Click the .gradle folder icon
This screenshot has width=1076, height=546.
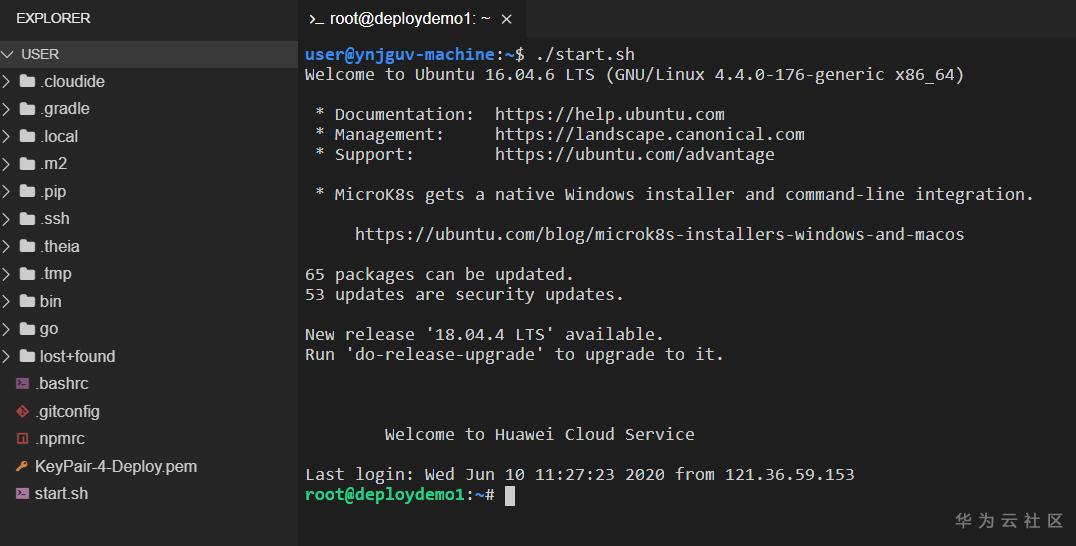click(x=27, y=108)
